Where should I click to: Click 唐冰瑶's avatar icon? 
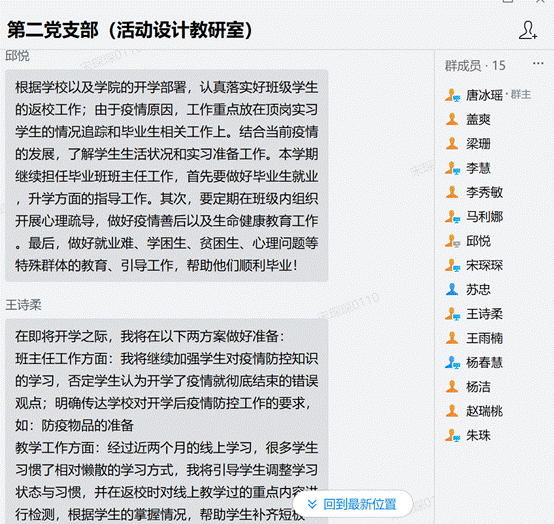(452, 95)
